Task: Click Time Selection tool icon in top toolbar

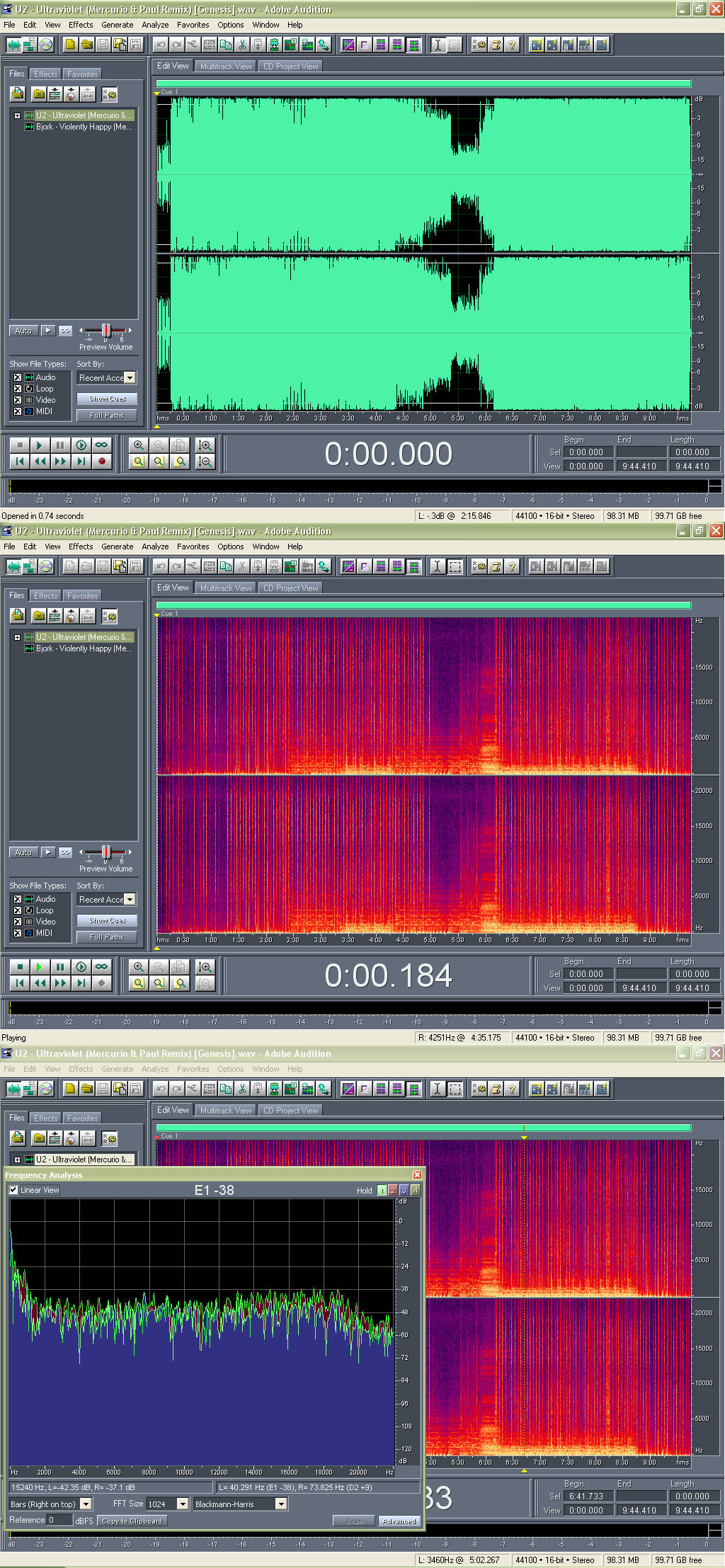Action: coord(438,45)
